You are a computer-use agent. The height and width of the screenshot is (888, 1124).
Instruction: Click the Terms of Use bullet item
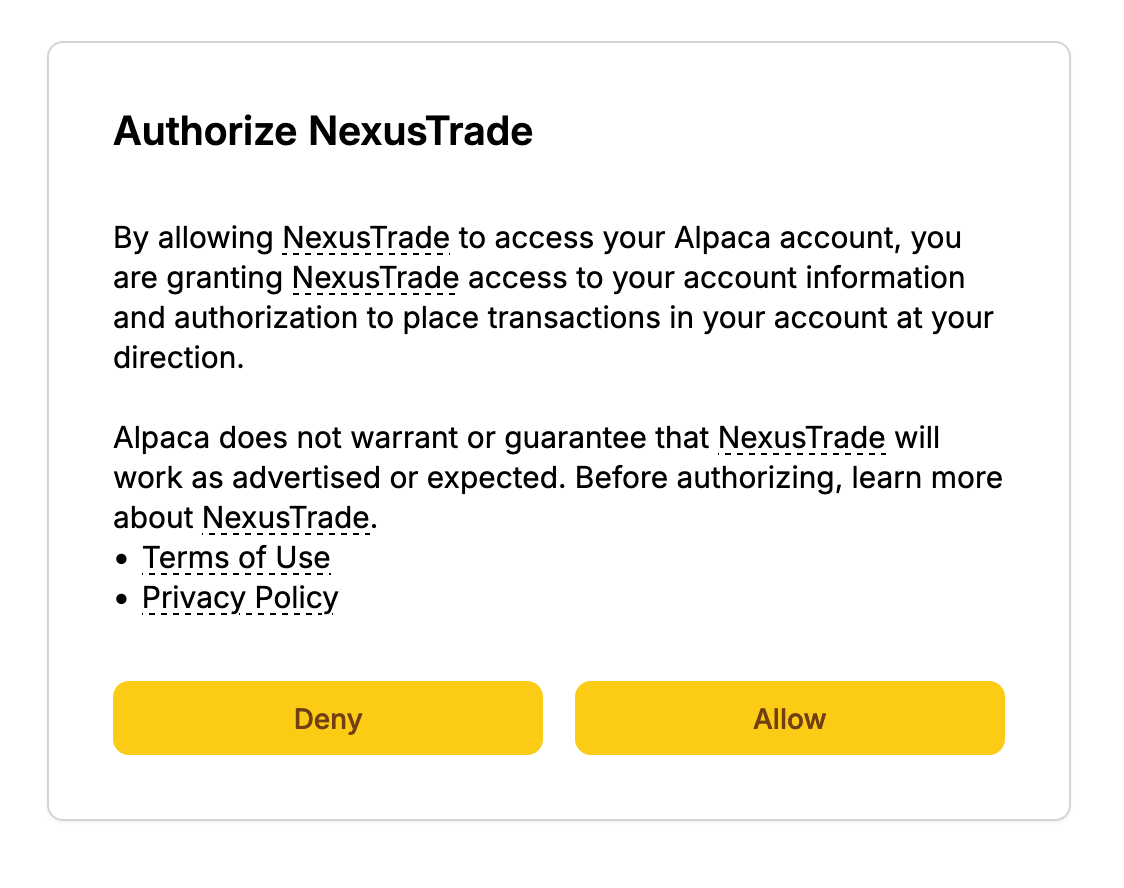[237, 558]
